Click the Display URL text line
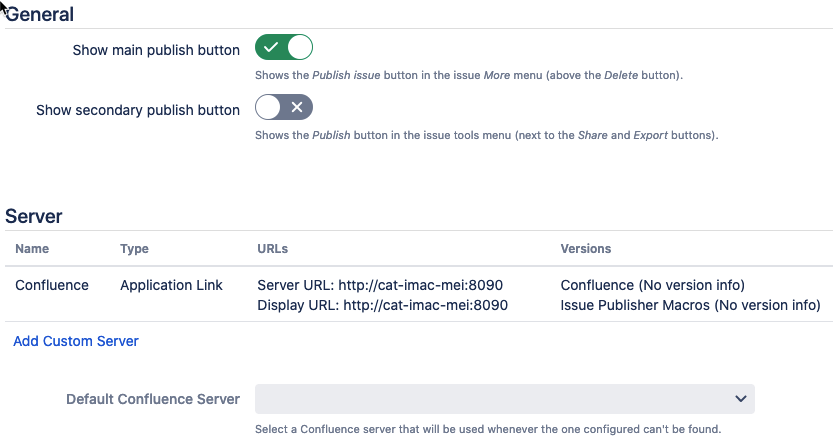 coord(382,305)
